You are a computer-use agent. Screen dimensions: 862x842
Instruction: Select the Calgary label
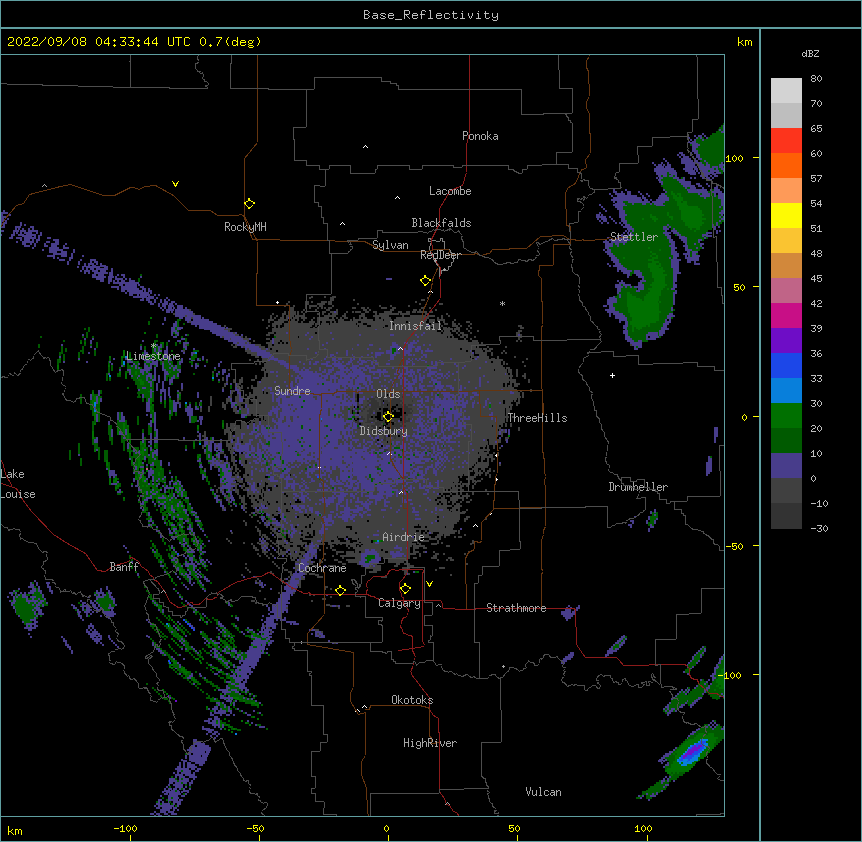(399, 603)
